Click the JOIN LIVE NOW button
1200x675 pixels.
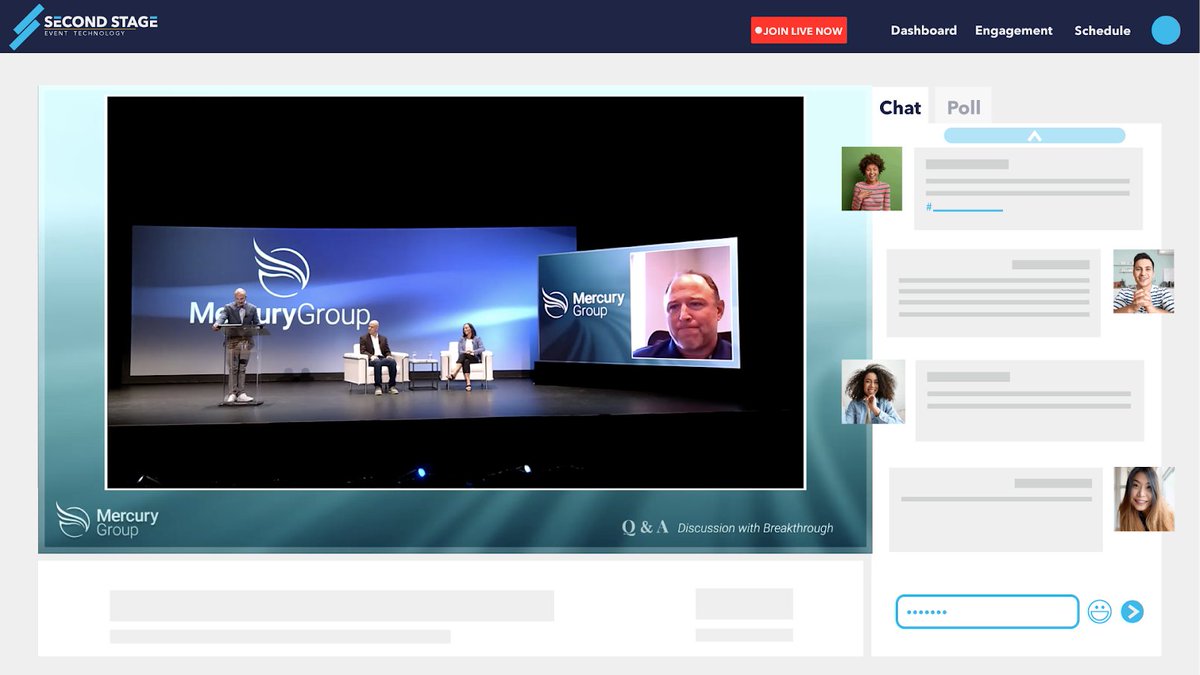(x=798, y=30)
